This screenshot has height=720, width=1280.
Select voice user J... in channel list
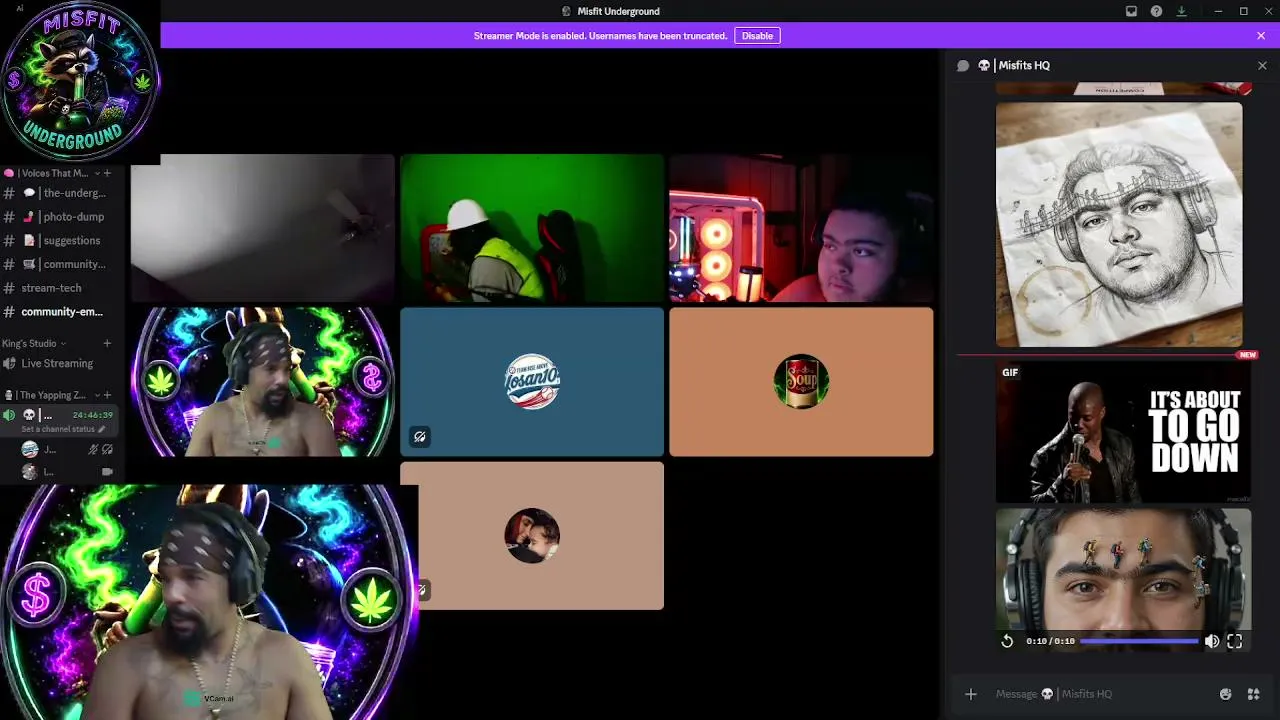(66, 450)
